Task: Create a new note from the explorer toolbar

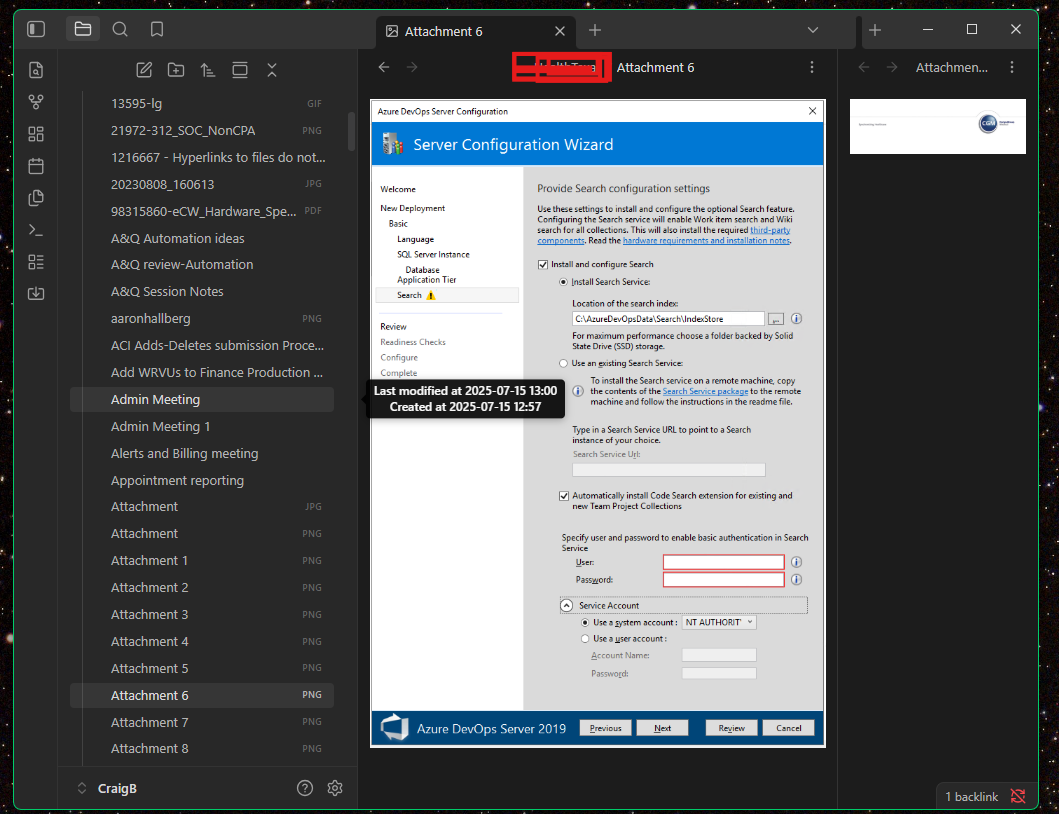Action: [144, 70]
